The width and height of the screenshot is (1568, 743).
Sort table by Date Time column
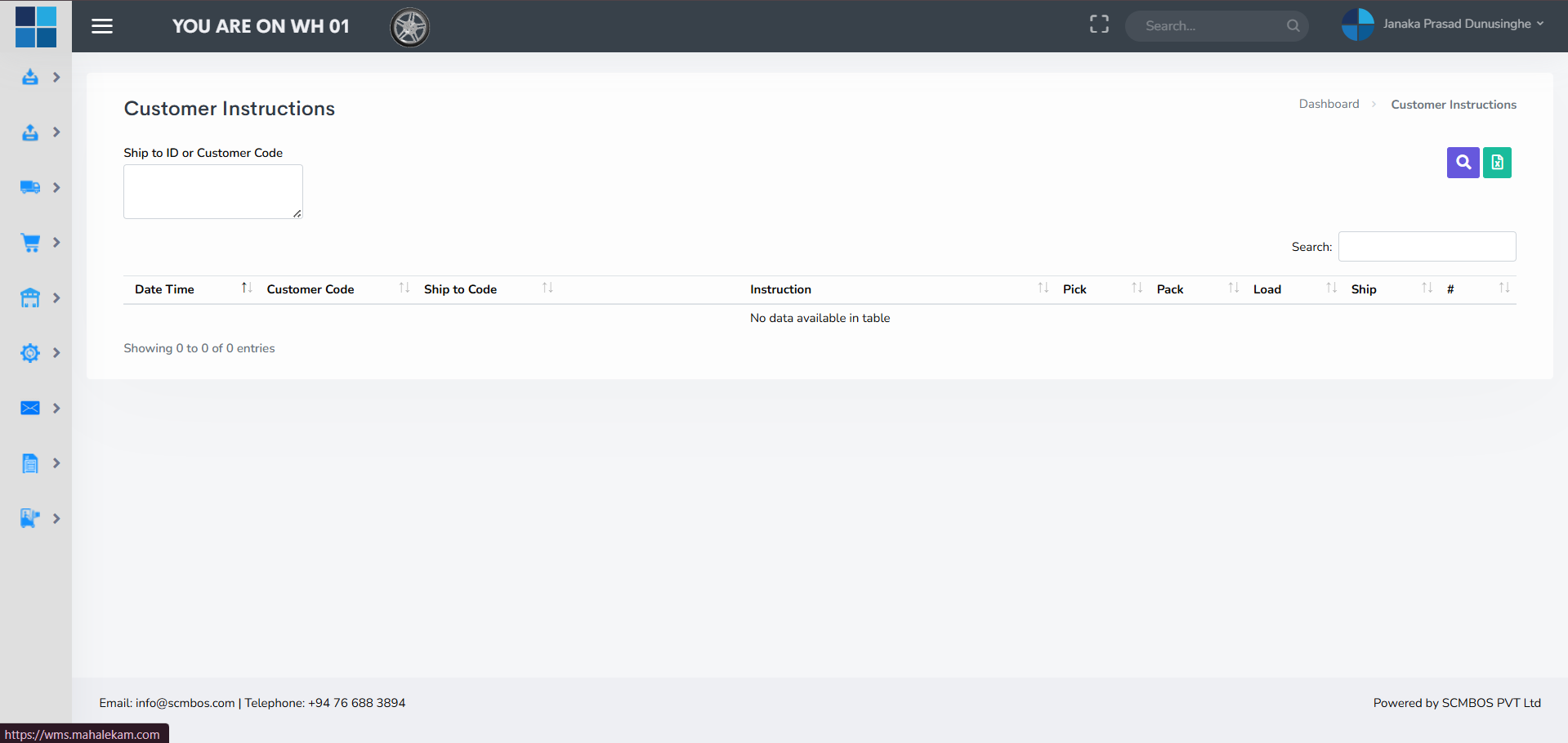165,289
